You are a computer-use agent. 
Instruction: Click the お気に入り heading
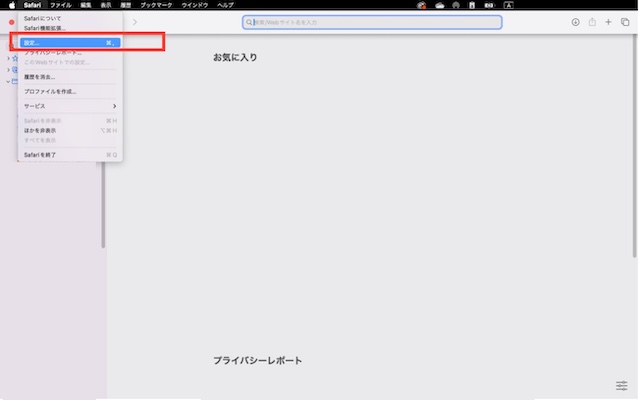[235, 57]
